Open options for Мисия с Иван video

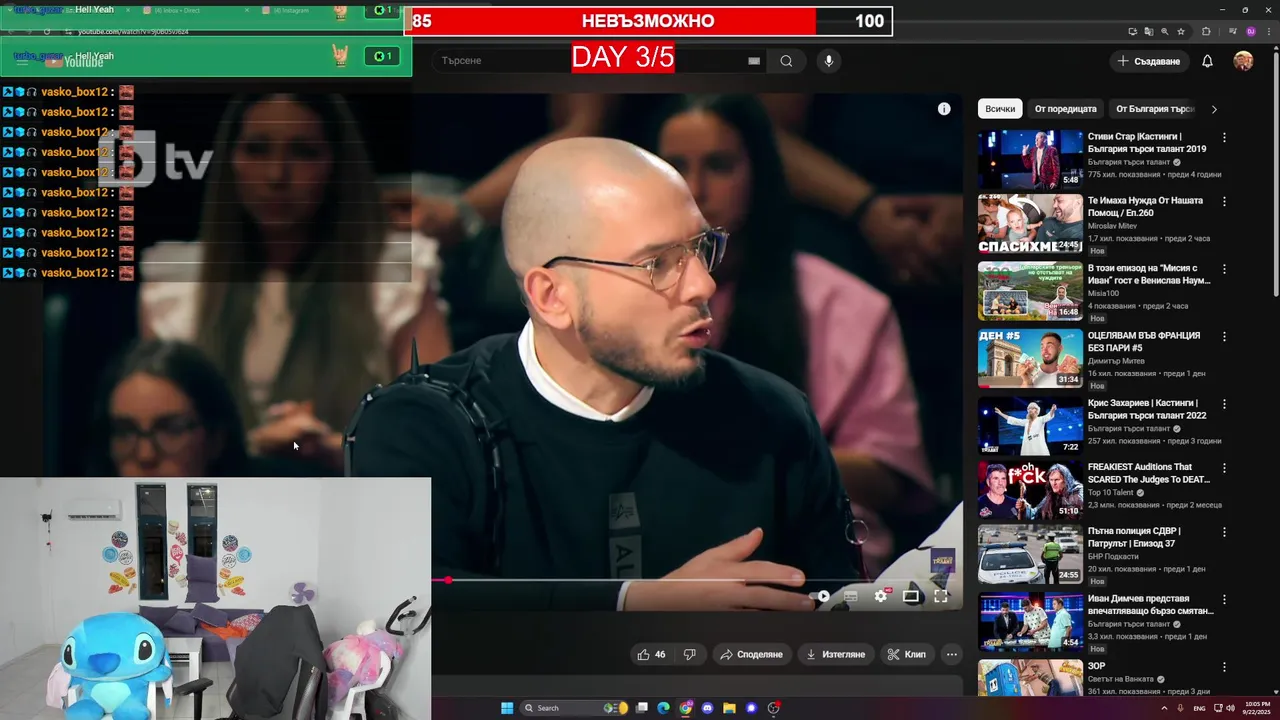pyautogui.click(x=1224, y=270)
